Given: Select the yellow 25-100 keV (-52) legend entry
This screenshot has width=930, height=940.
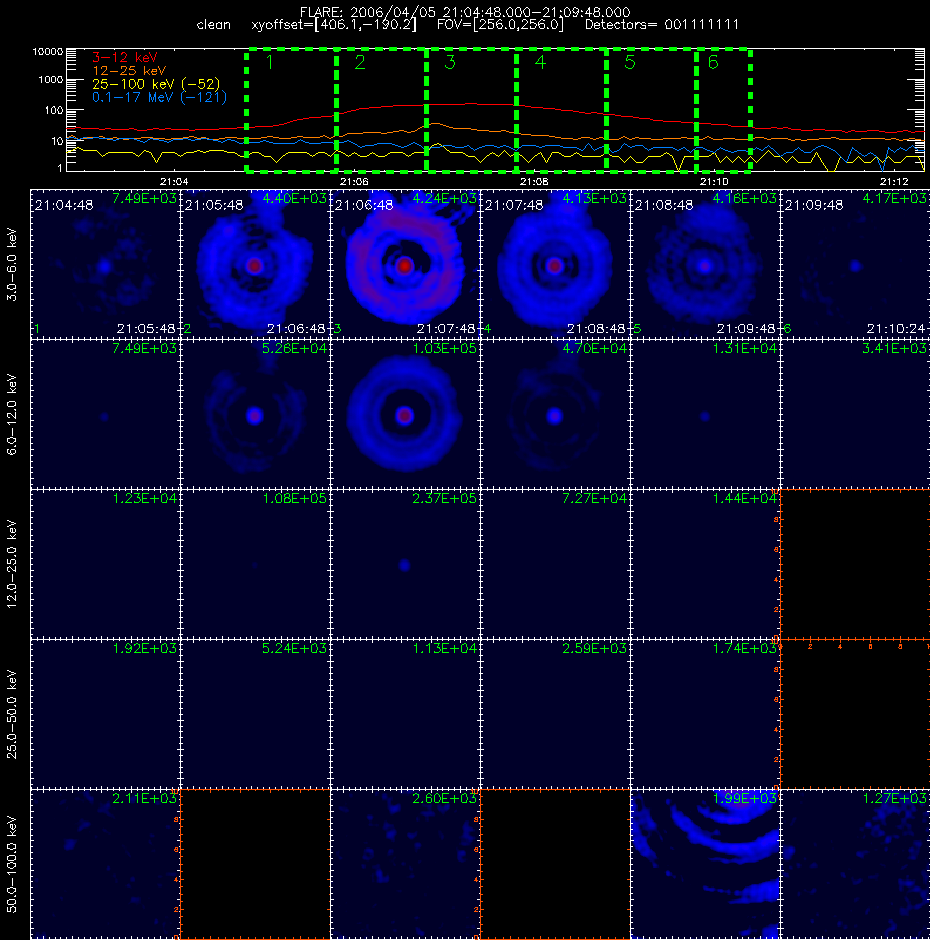Looking at the screenshot, I should click(156, 84).
